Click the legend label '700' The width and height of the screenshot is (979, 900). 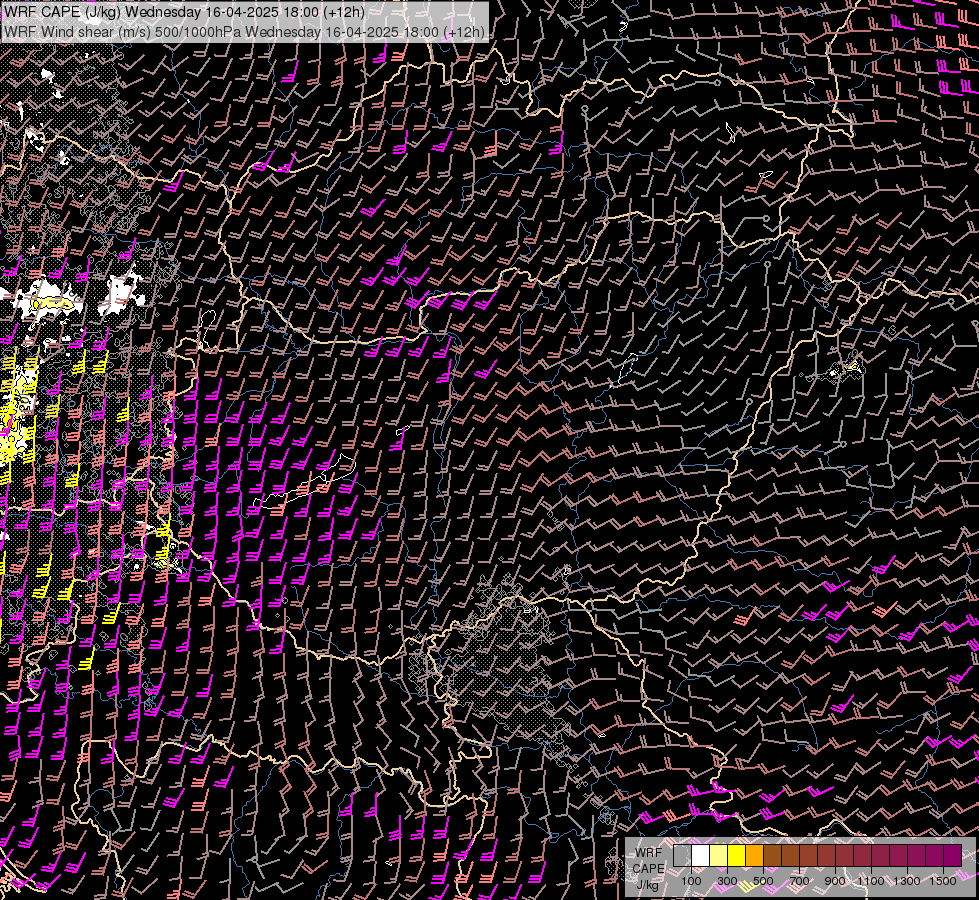pos(799,881)
